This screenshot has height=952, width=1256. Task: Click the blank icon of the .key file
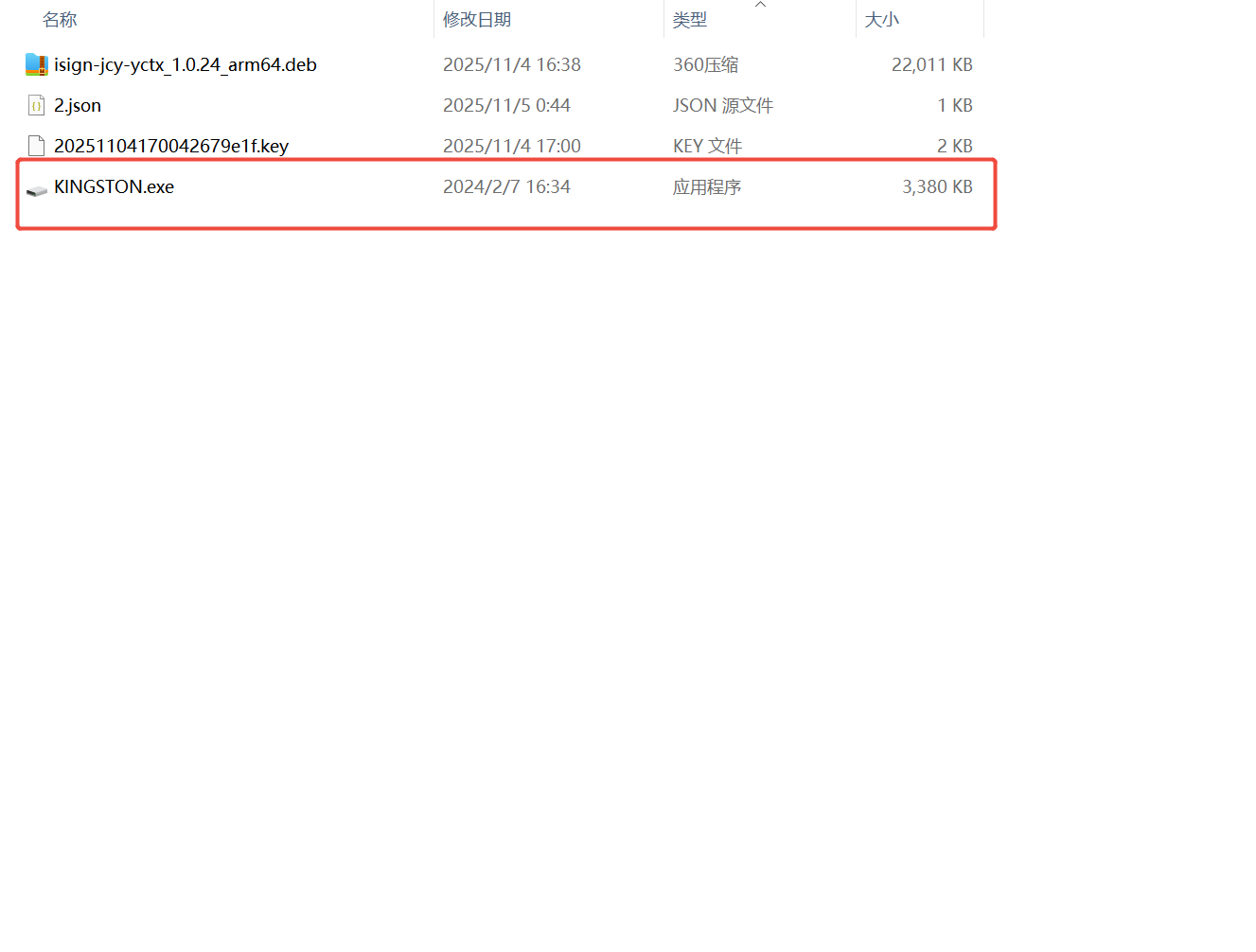pos(36,146)
